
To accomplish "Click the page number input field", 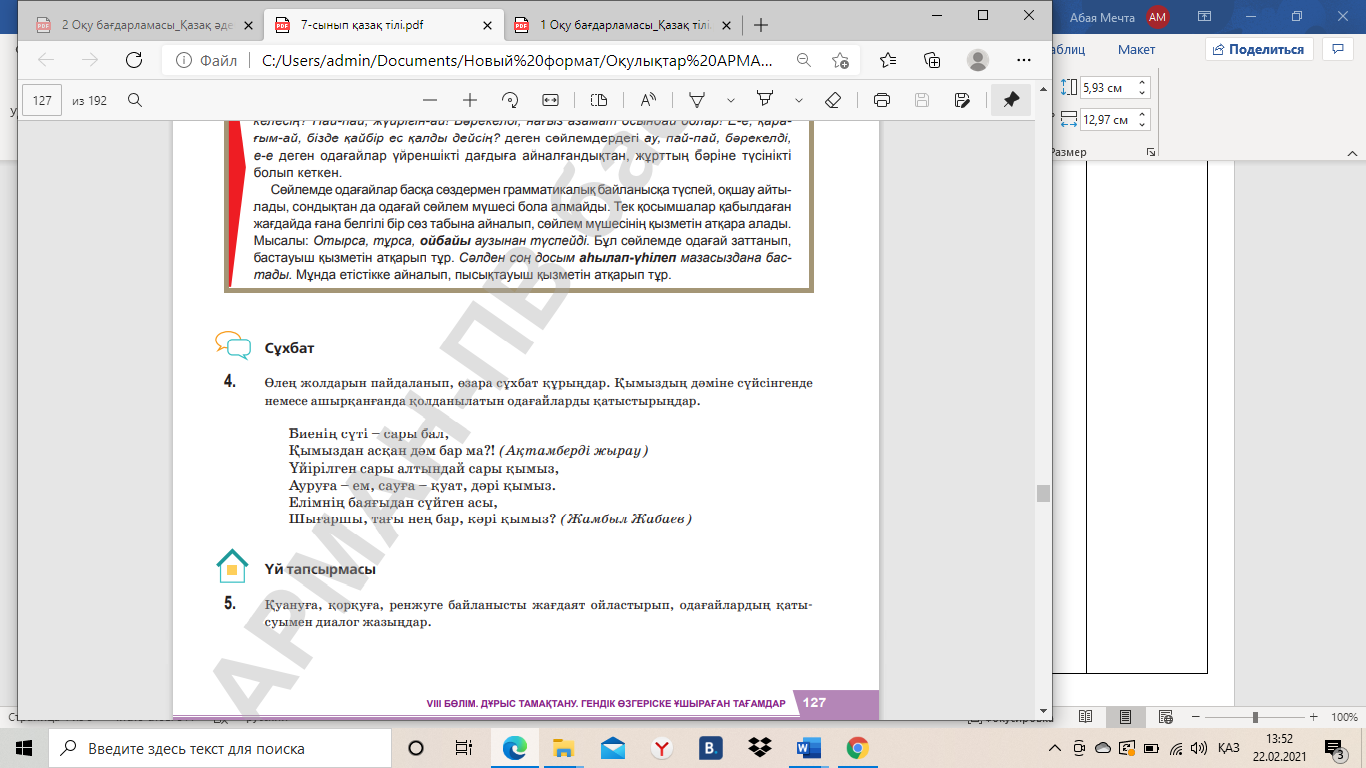I will pyautogui.click(x=42, y=100).
